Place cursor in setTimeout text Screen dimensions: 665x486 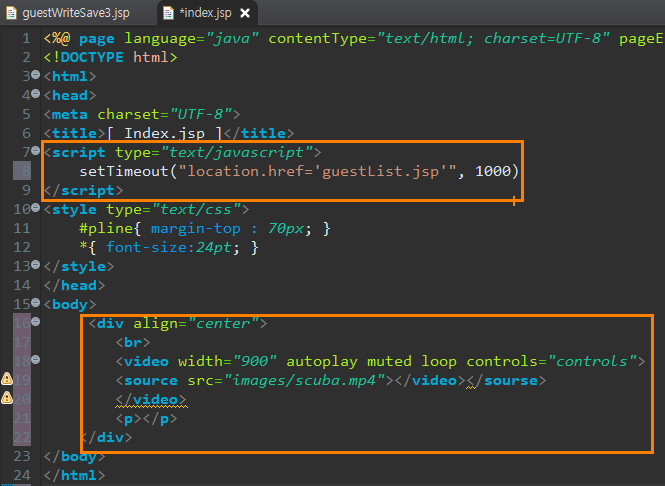[123, 171]
